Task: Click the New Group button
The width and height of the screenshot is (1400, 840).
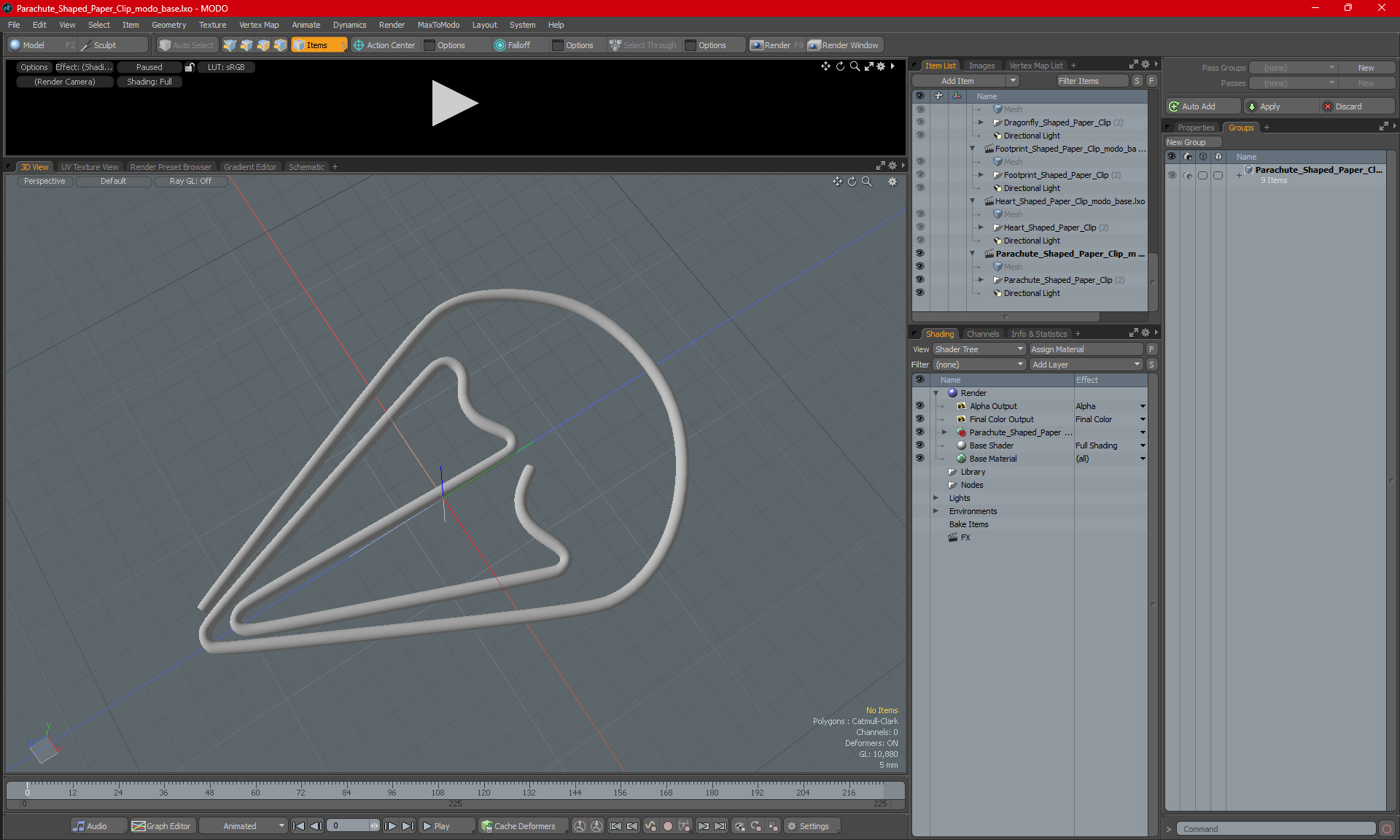Action: pos(1193,142)
